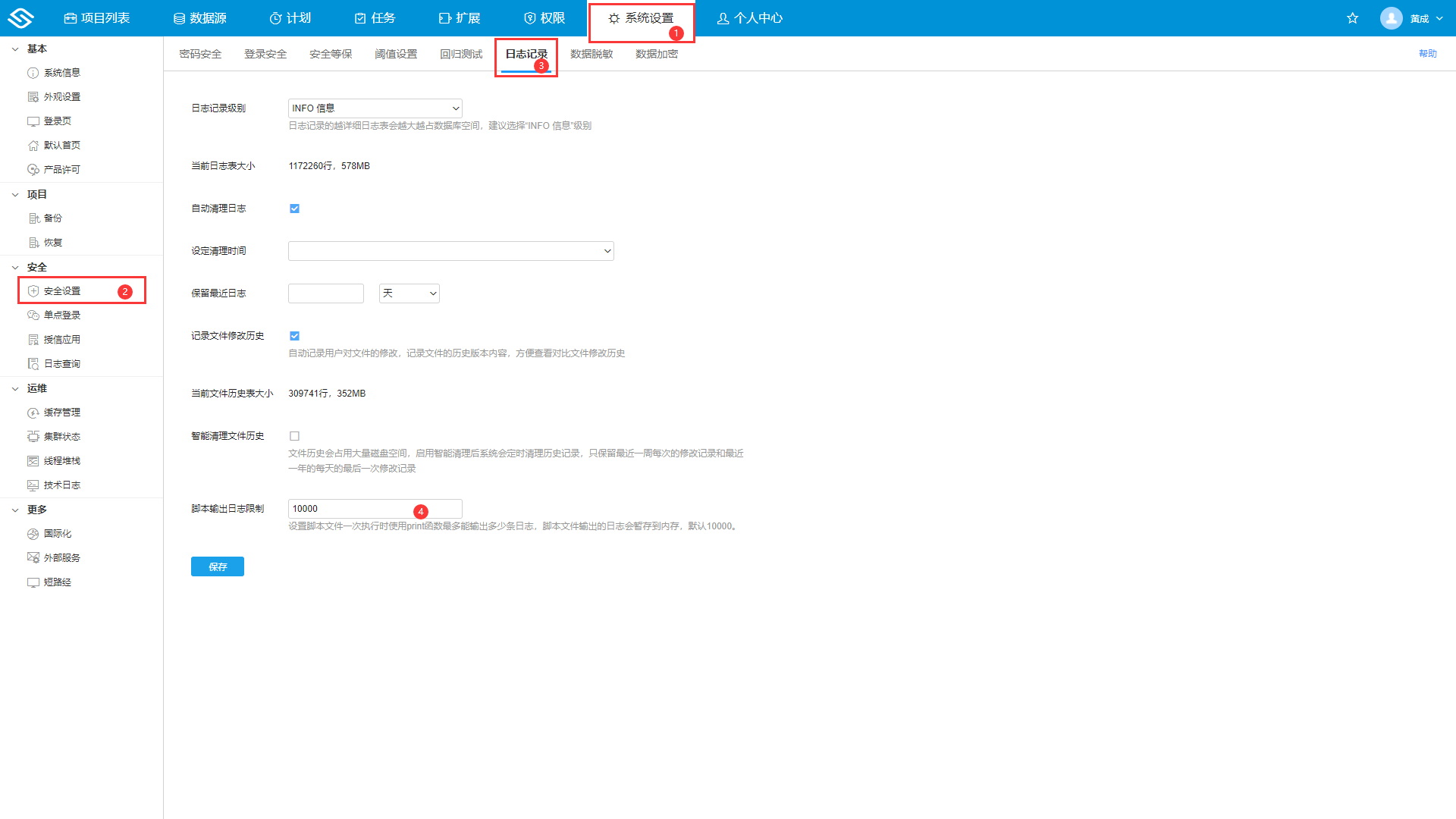Click the 帮助 link
Viewport: 1456px width, 819px height.
[x=1427, y=54]
